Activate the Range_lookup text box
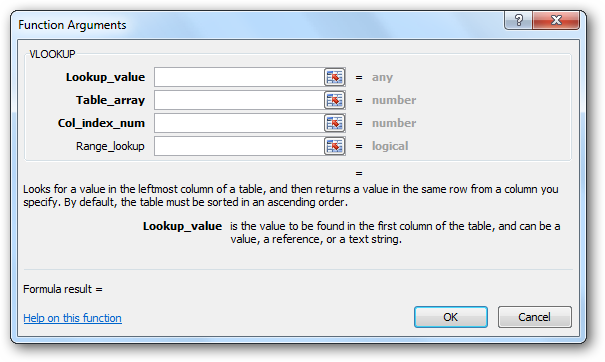Image resolution: width=605 pixels, height=362 pixels. point(239,146)
